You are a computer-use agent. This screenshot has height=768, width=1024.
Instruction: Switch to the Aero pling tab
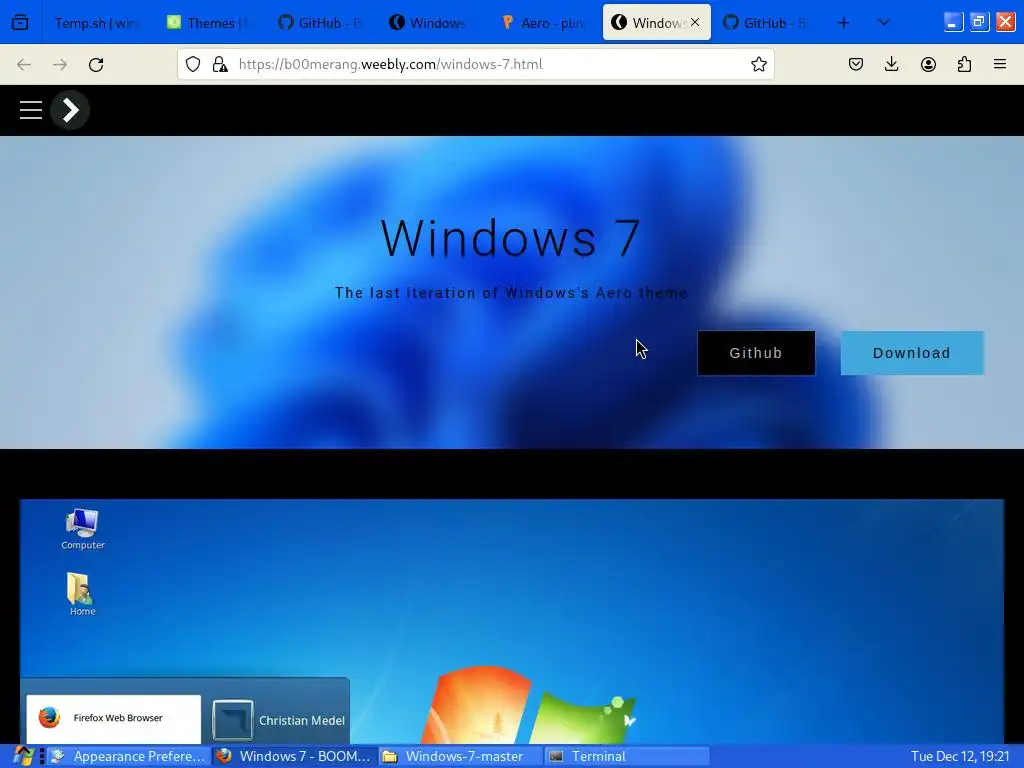pyautogui.click(x=545, y=23)
